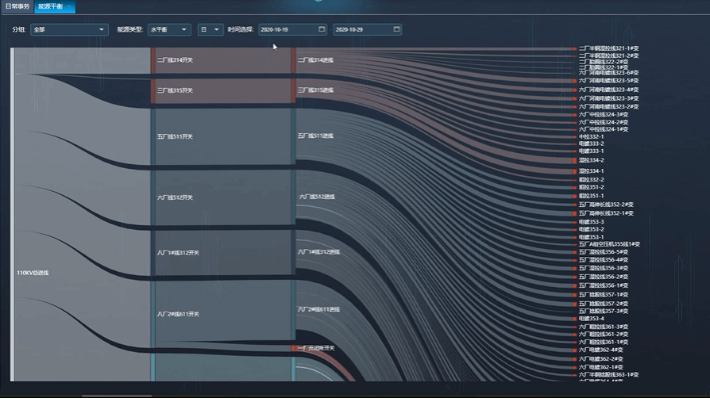Viewport: 710px width, 399px height.
Task: Click the 353-3 end node label
Action: (x=591, y=222)
